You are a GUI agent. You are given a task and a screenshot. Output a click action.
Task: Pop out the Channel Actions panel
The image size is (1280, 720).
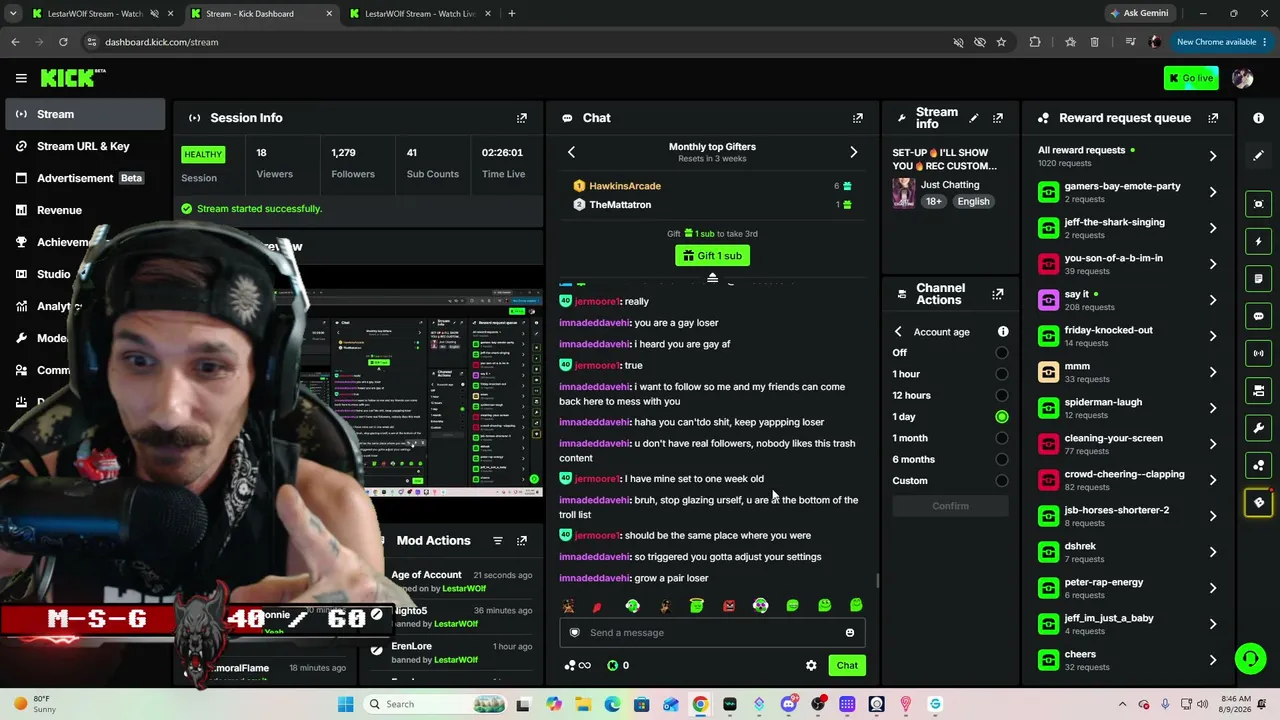pos(998,294)
